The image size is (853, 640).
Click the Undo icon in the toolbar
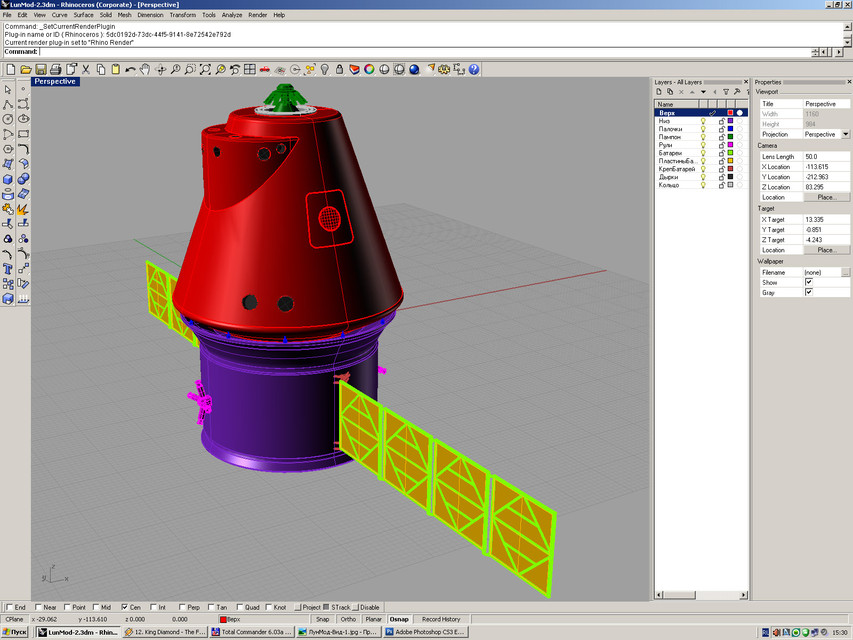tap(128, 70)
